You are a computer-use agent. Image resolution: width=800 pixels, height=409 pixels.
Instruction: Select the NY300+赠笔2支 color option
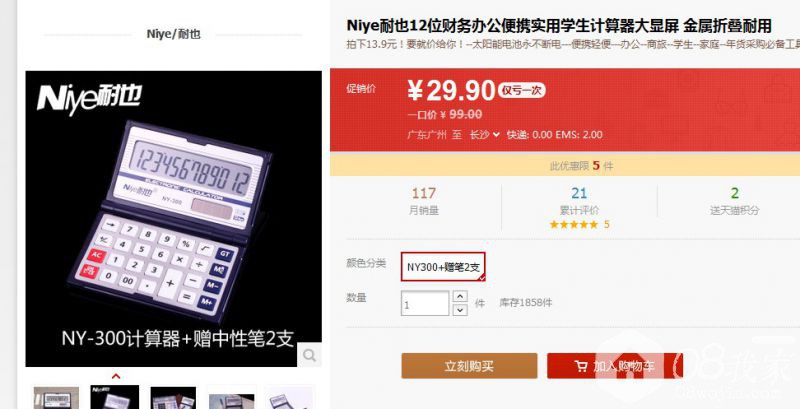tap(443, 266)
